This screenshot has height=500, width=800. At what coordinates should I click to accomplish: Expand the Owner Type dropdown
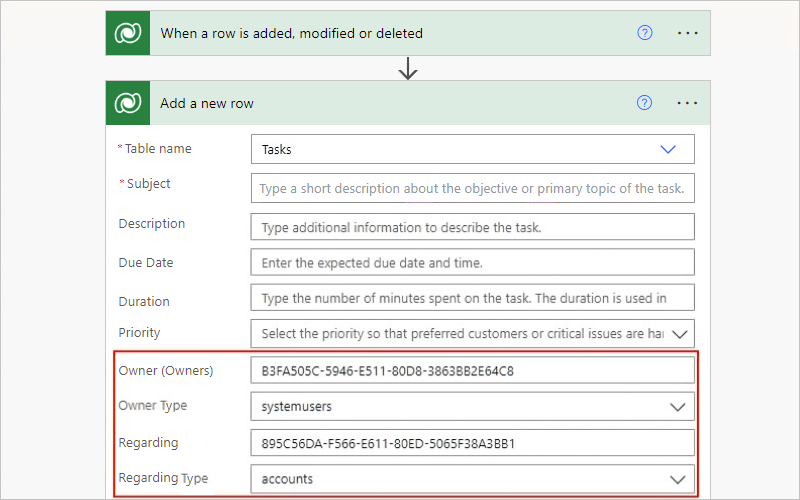click(x=679, y=407)
